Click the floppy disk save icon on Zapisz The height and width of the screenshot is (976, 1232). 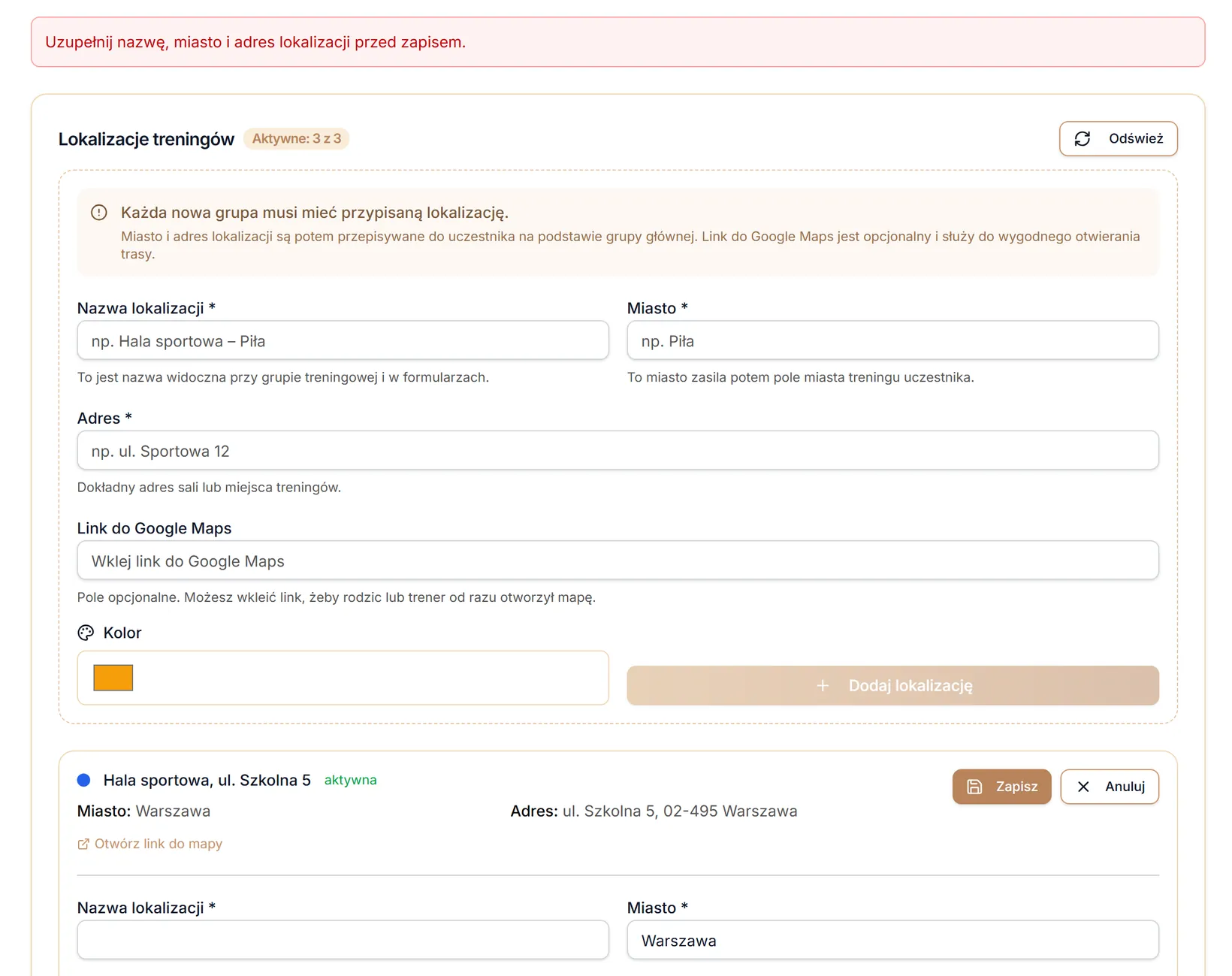[x=974, y=787]
